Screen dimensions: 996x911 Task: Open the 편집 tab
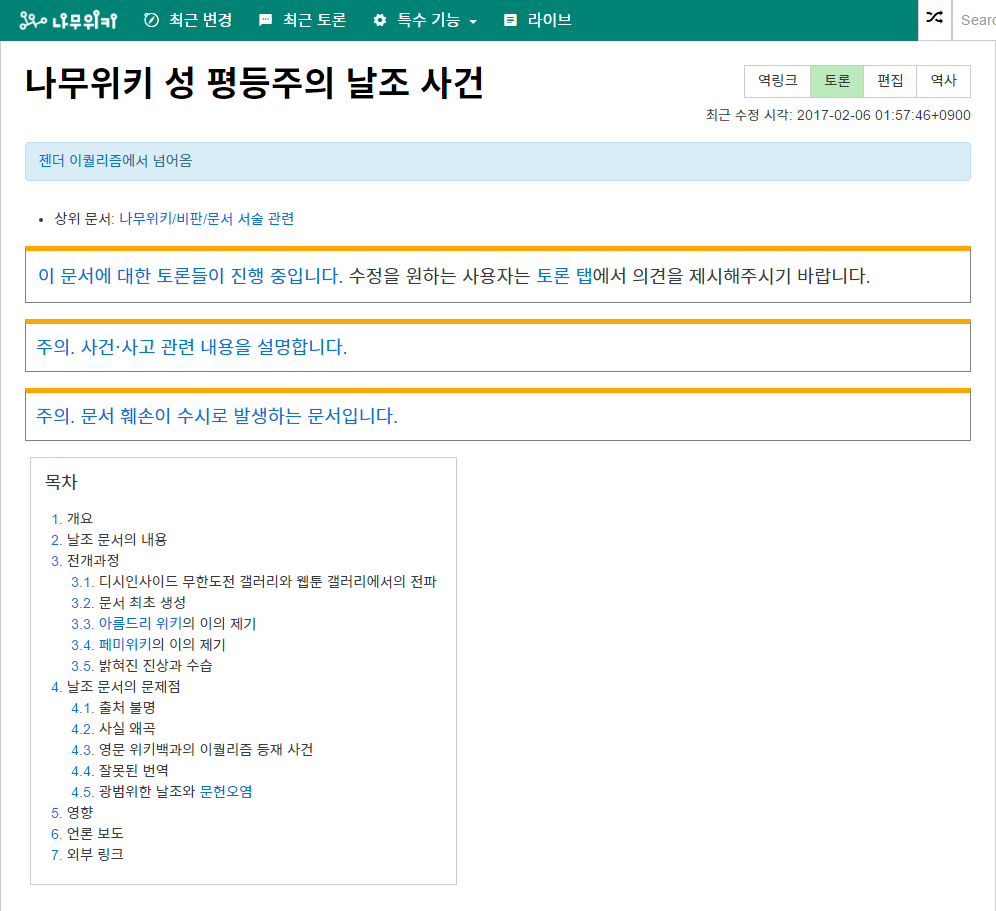click(890, 81)
